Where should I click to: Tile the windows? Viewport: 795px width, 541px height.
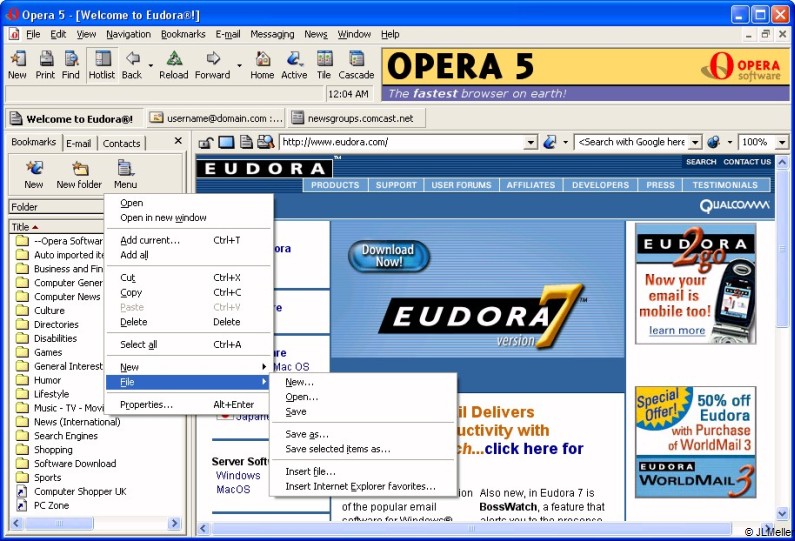click(x=324, y=64)
